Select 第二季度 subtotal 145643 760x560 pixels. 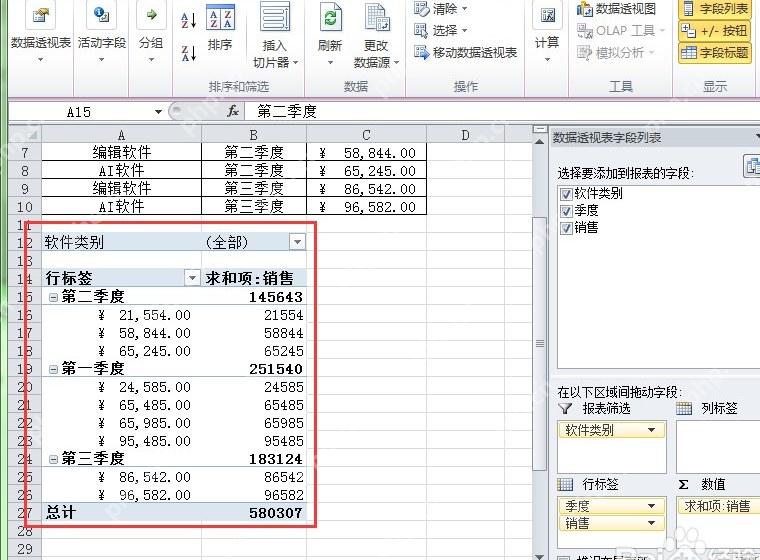pos(253,297)
